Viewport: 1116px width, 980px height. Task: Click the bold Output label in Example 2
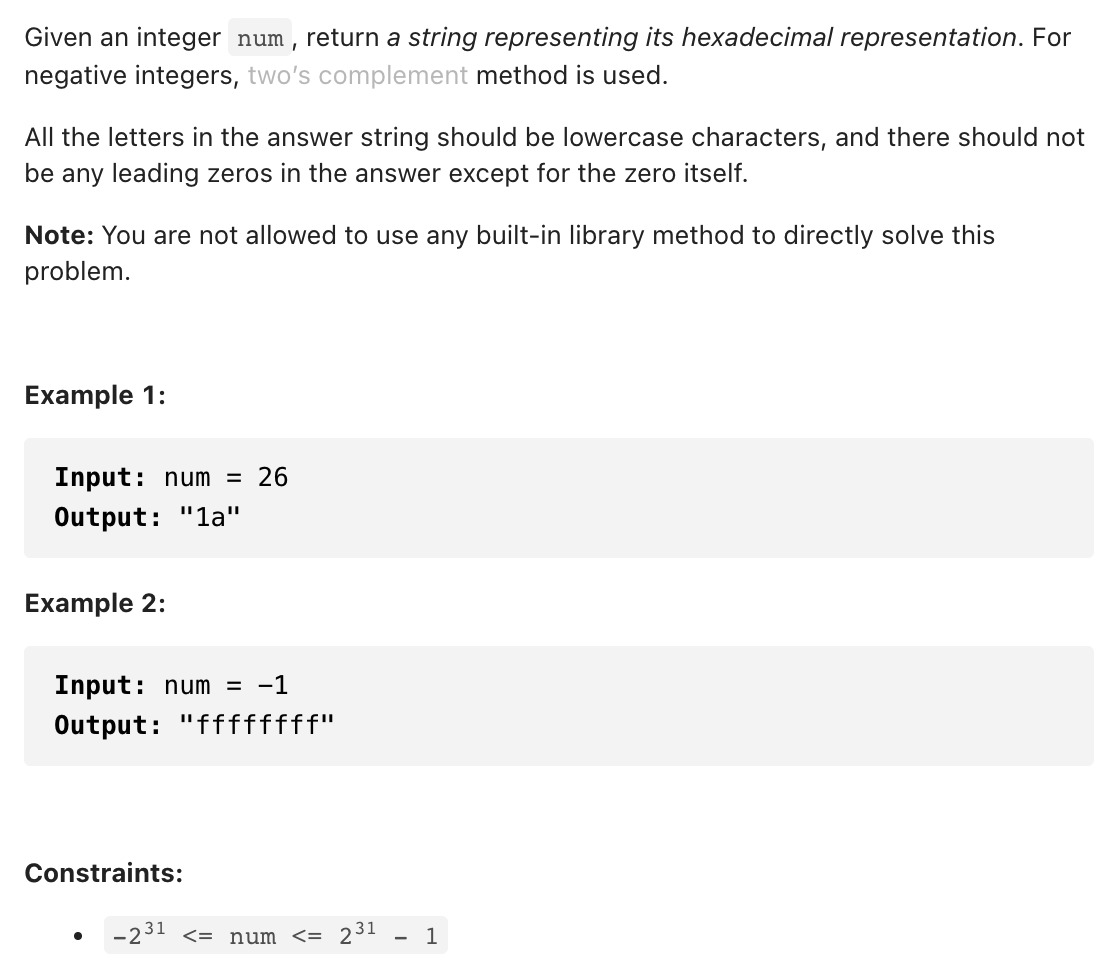(108, 725)
